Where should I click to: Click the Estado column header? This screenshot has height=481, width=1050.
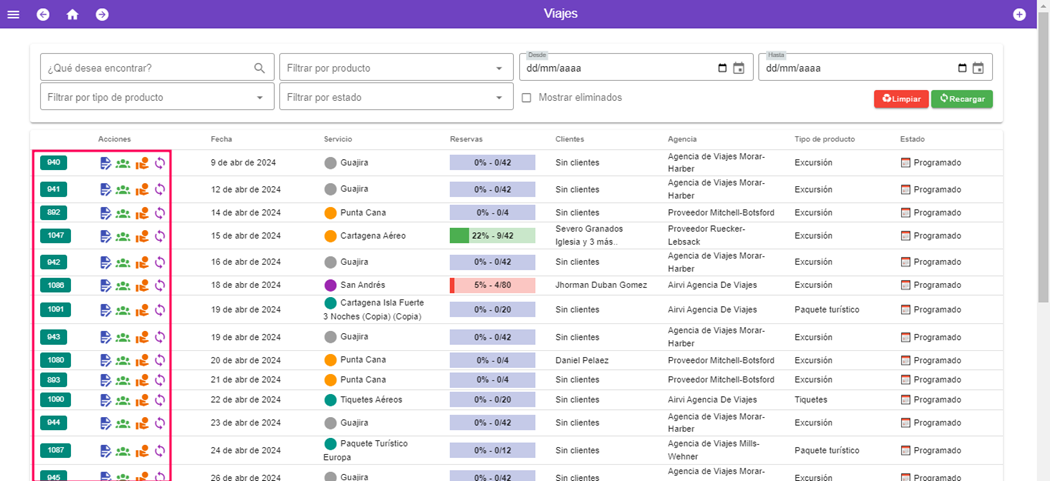pos(912,139)
